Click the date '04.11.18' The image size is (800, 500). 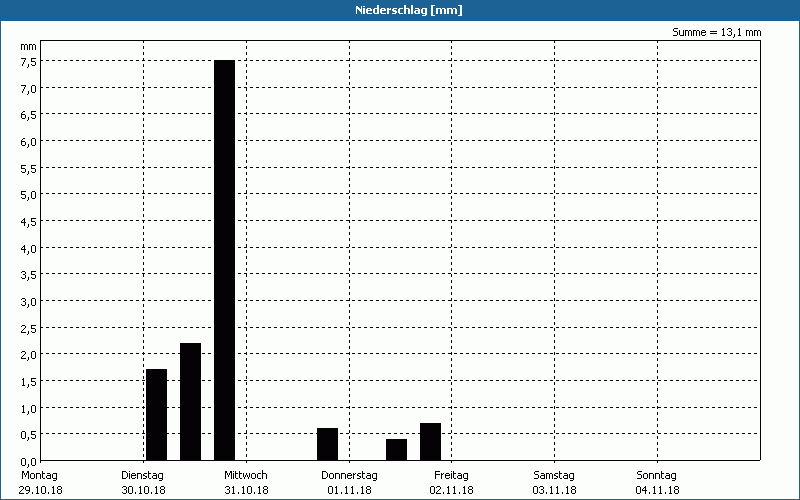pos(658,491)
